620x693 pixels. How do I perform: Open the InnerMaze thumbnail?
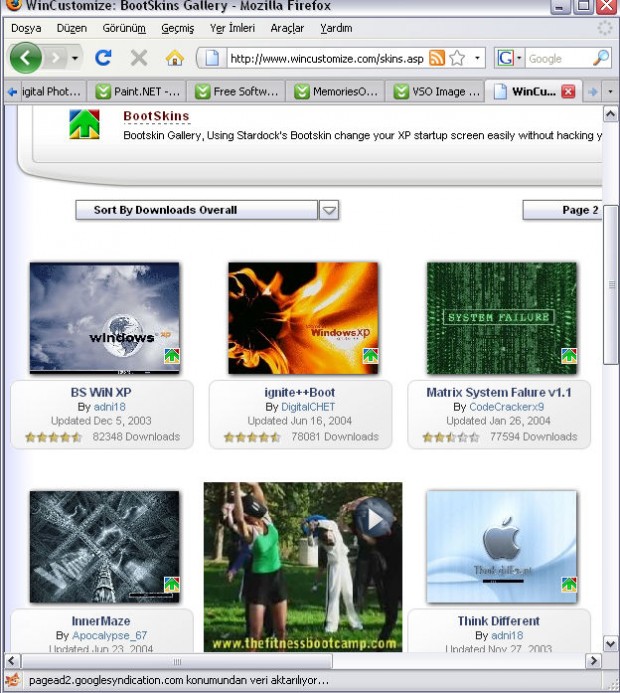tap(105, 547)
